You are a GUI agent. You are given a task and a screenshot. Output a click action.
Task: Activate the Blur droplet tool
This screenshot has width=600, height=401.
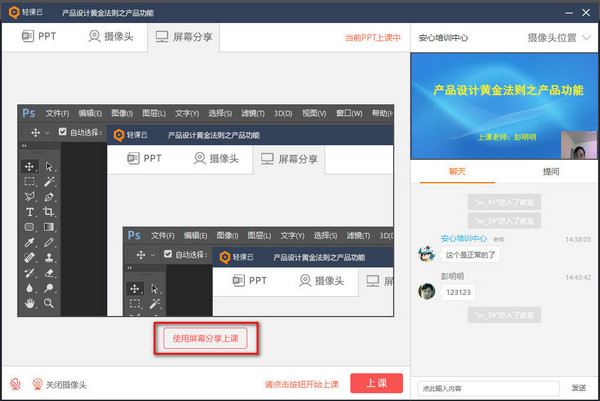29,288
